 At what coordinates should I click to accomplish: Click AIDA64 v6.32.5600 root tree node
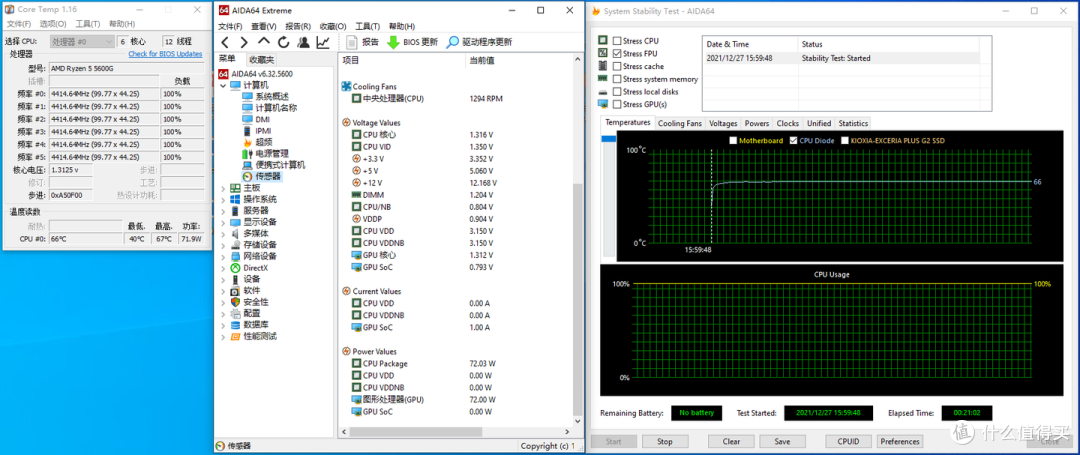point(256,74)
